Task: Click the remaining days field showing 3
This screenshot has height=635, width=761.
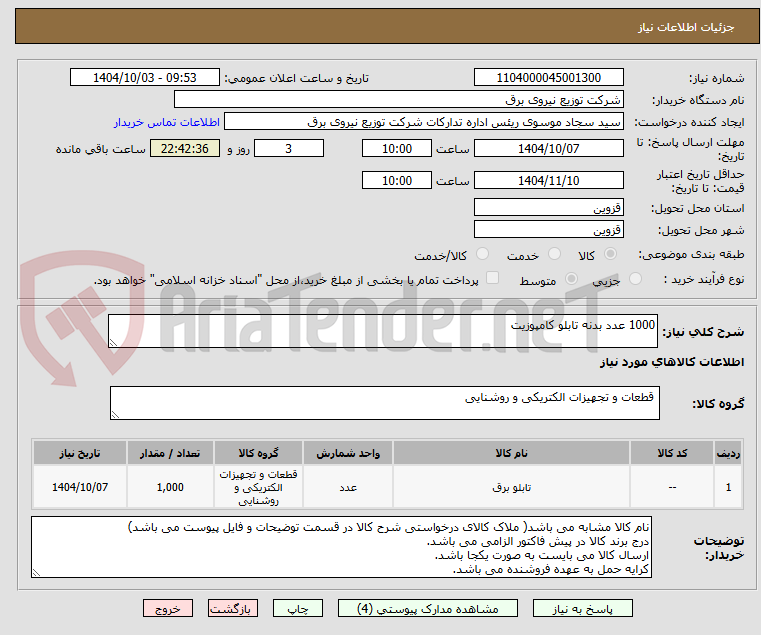Action: tap(289, 148)
